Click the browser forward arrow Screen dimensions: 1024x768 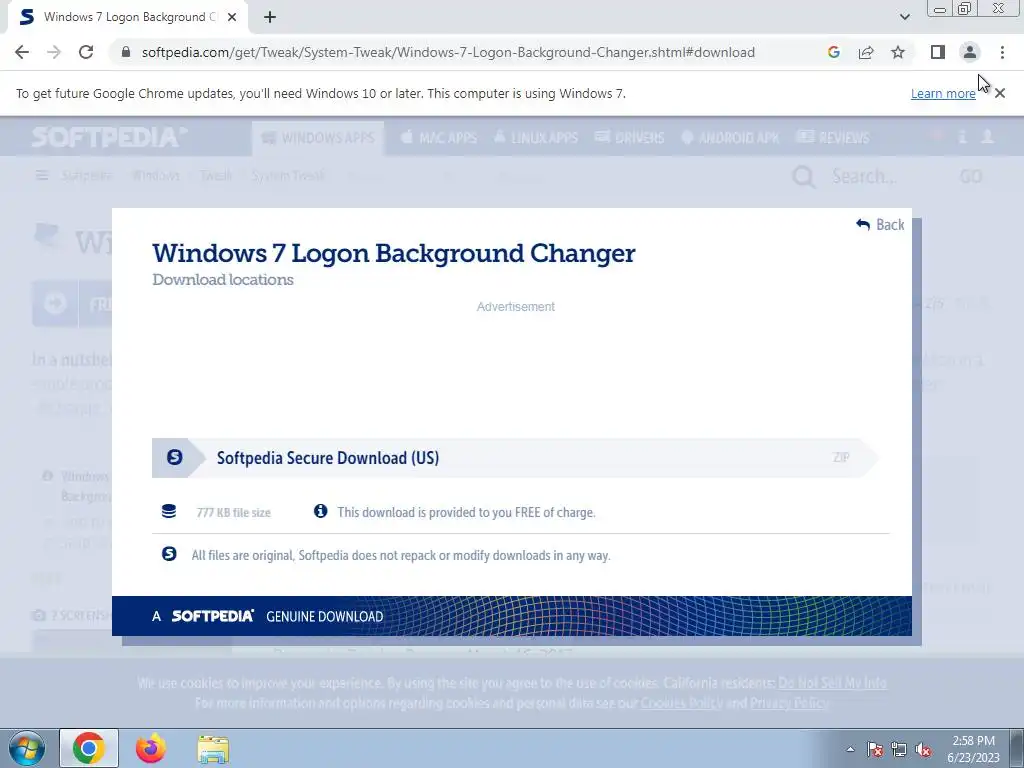coord(54,52)
